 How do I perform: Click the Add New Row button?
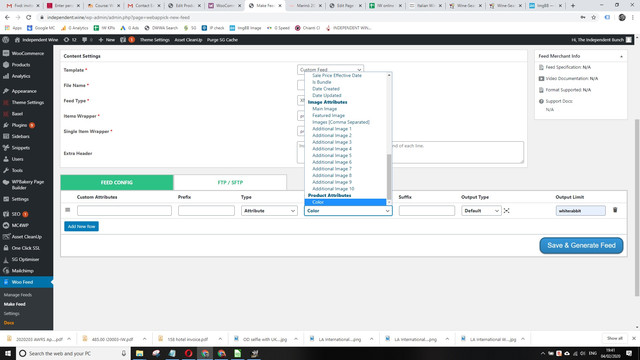(x=81, y=226)
